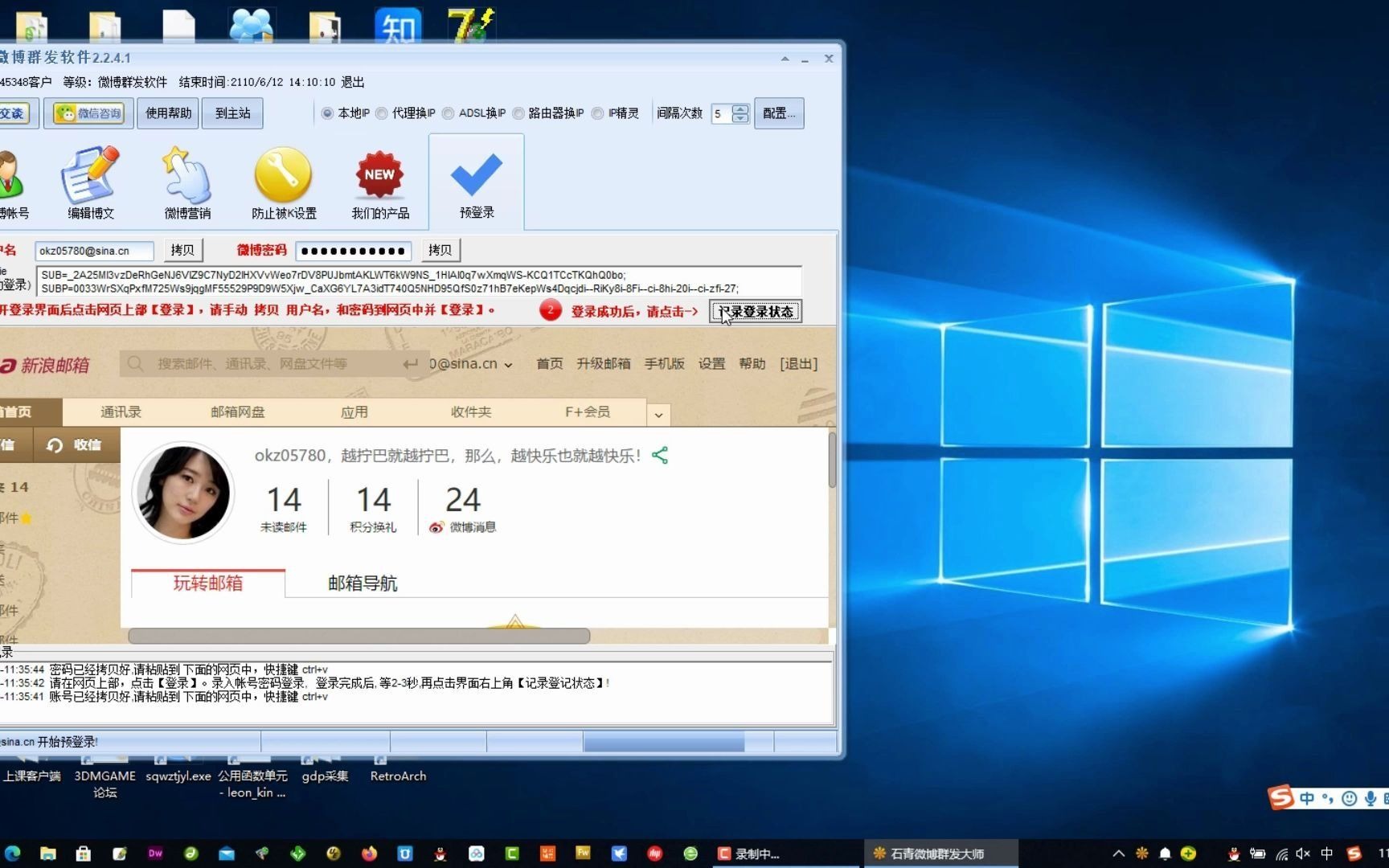The height and width of the screenshot is (868, 1389).
Task: Click the [退出] link in Sina mail
Action: [798, 364]
